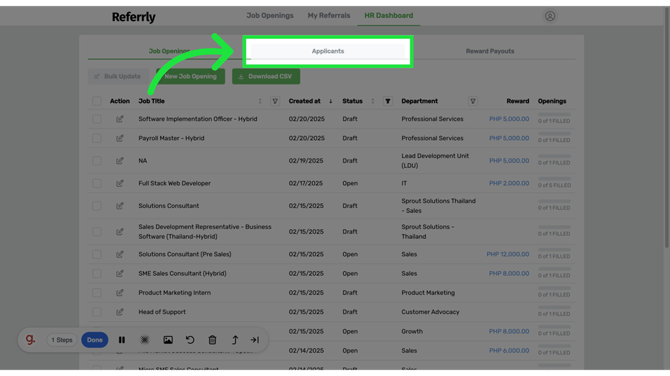
Task: Click the image capture icon in recorder bar
Action: 168,340
